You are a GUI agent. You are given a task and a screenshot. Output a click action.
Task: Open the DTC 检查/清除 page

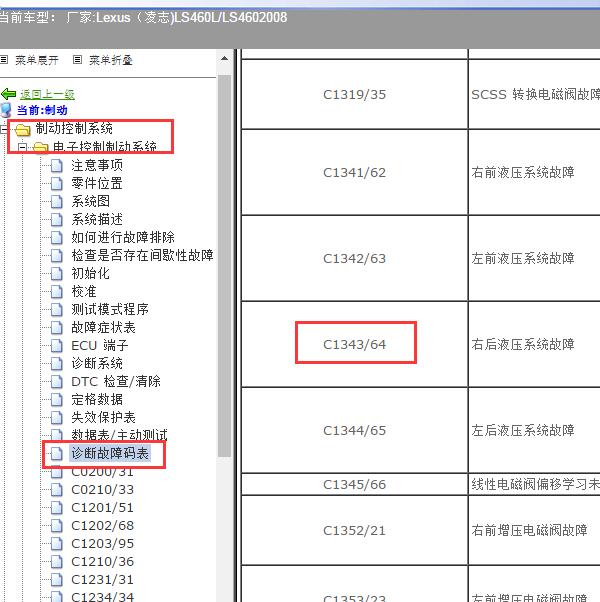pos(116,381)
